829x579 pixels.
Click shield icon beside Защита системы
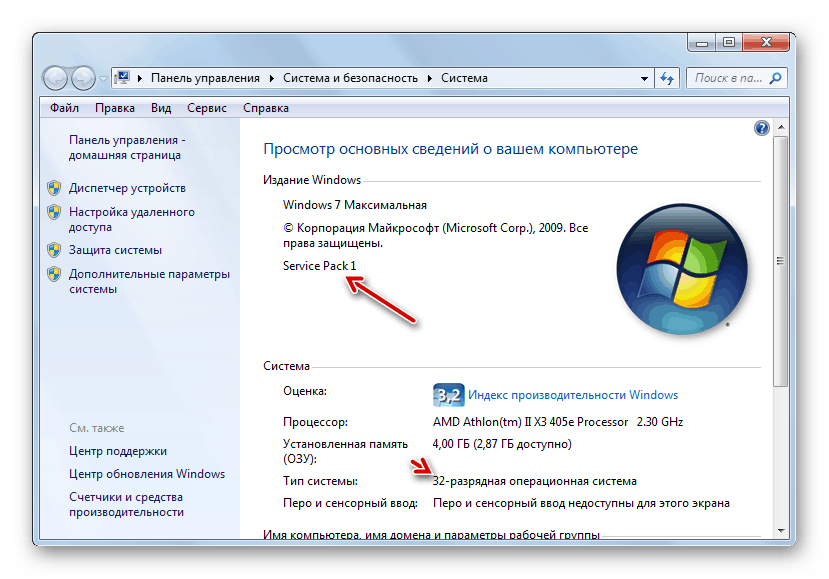click(x=54, y=250)
